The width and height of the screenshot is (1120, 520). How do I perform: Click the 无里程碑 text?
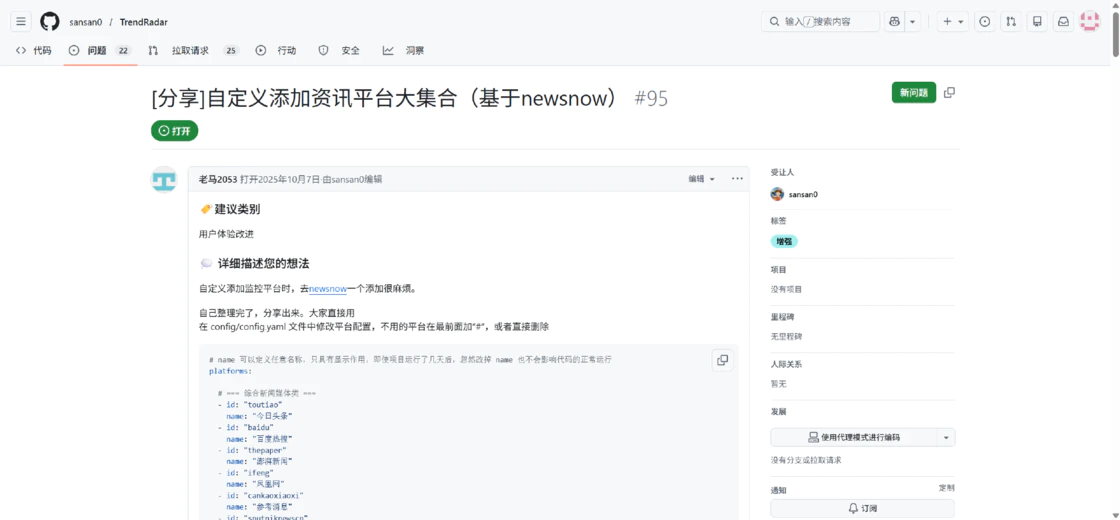(x=786, y=336)
